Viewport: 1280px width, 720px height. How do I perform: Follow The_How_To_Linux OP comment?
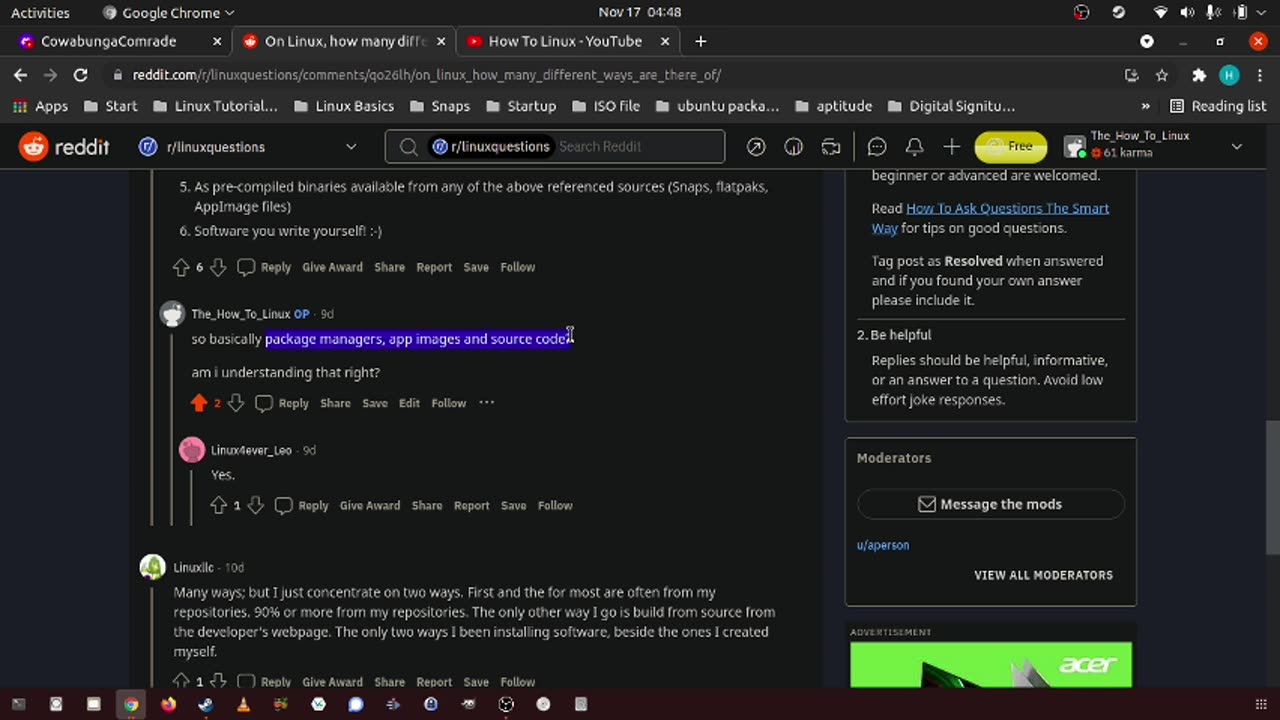coord(448,403)
